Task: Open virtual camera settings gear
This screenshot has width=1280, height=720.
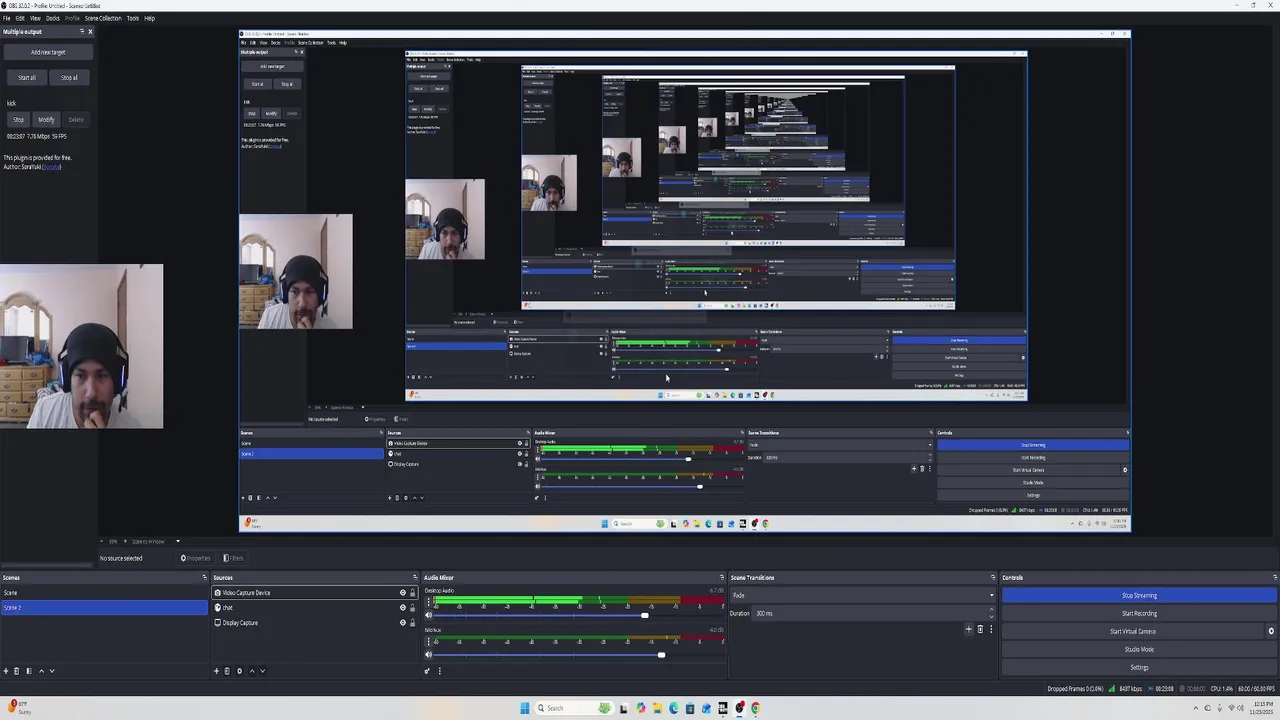Action: [1271, 631]
